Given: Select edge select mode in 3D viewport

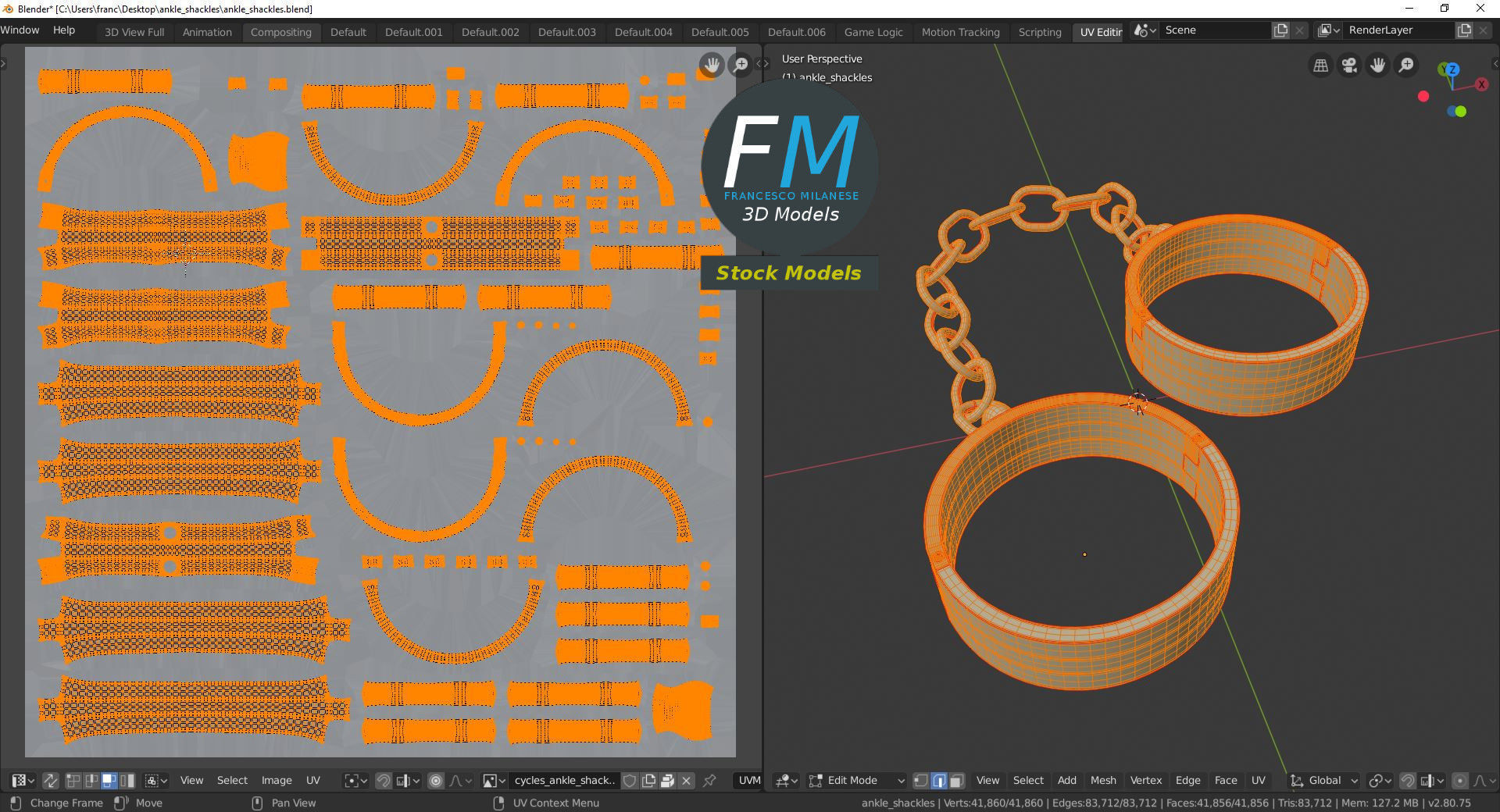Looking at the screenshot, I should coord(939,780).
